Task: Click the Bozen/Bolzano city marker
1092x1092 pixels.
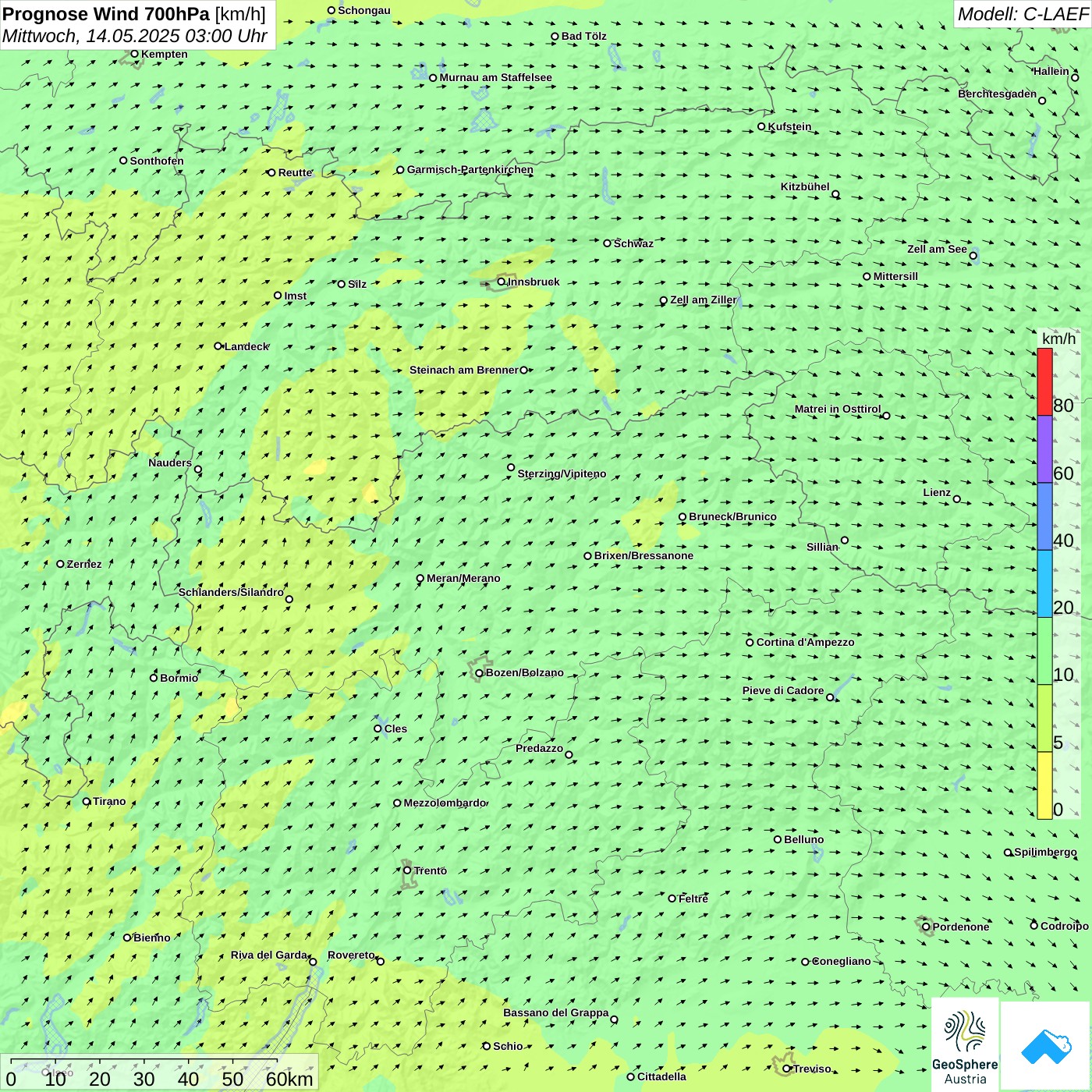Action: pos(479,672)
